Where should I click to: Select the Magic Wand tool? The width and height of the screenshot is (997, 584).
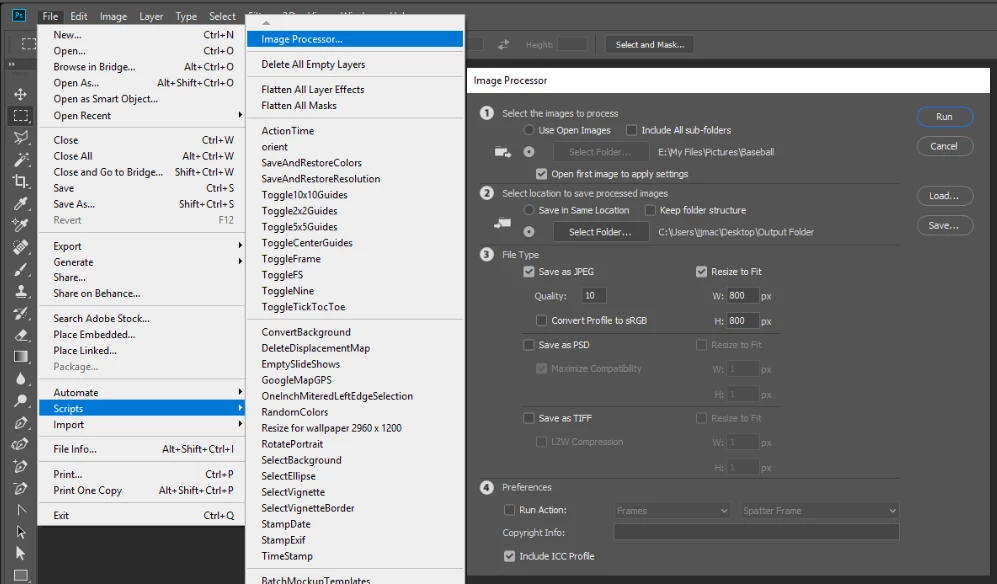20,159
